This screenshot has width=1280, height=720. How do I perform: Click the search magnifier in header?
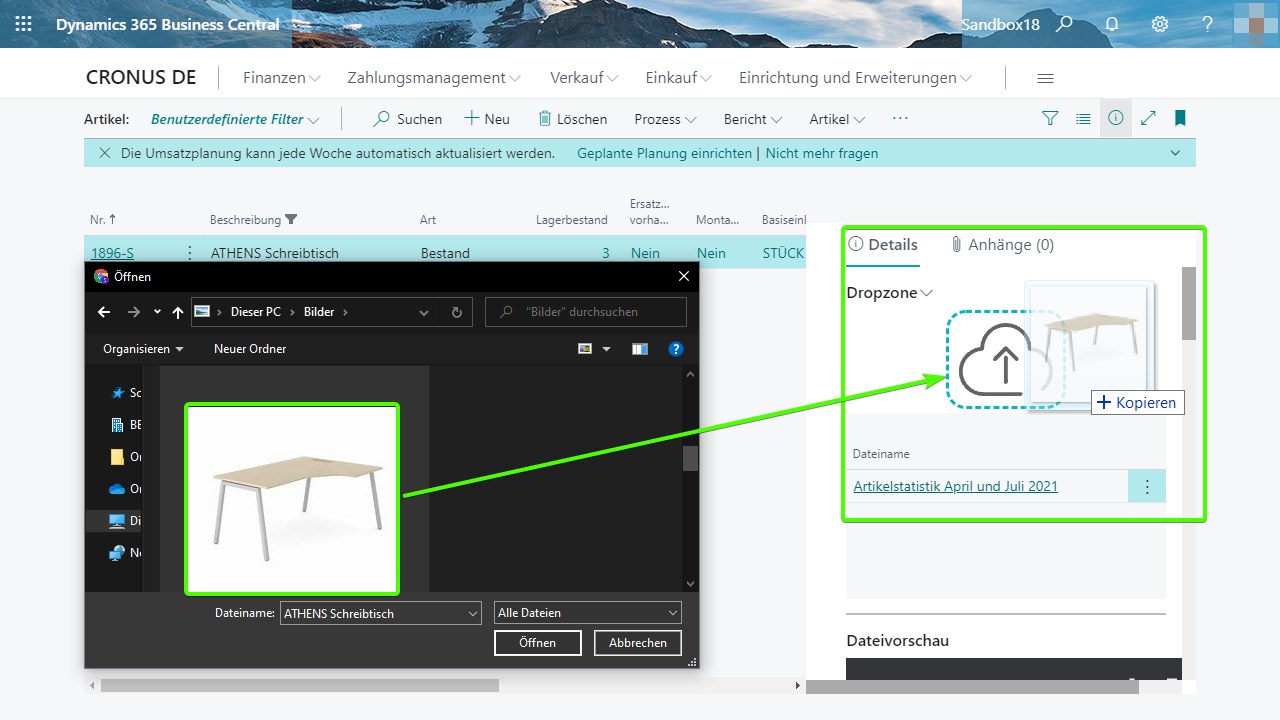click(1065, 24)
